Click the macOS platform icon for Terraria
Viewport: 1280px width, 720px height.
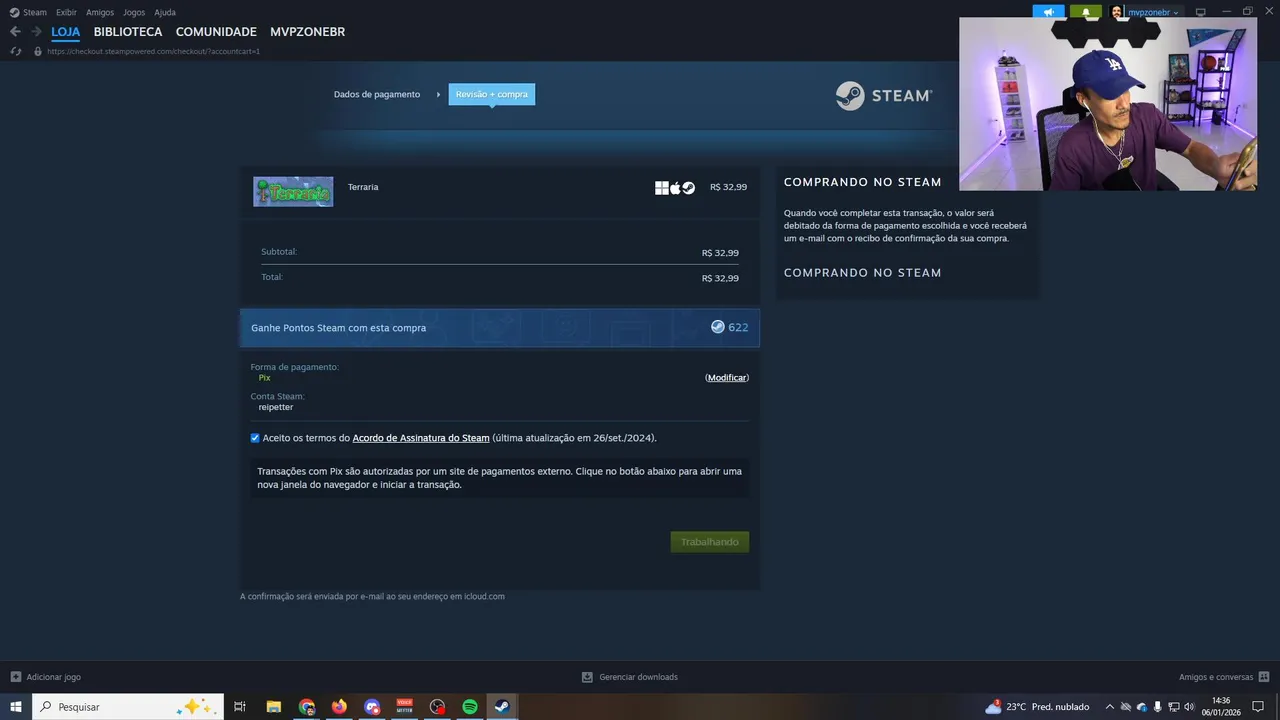675,187
